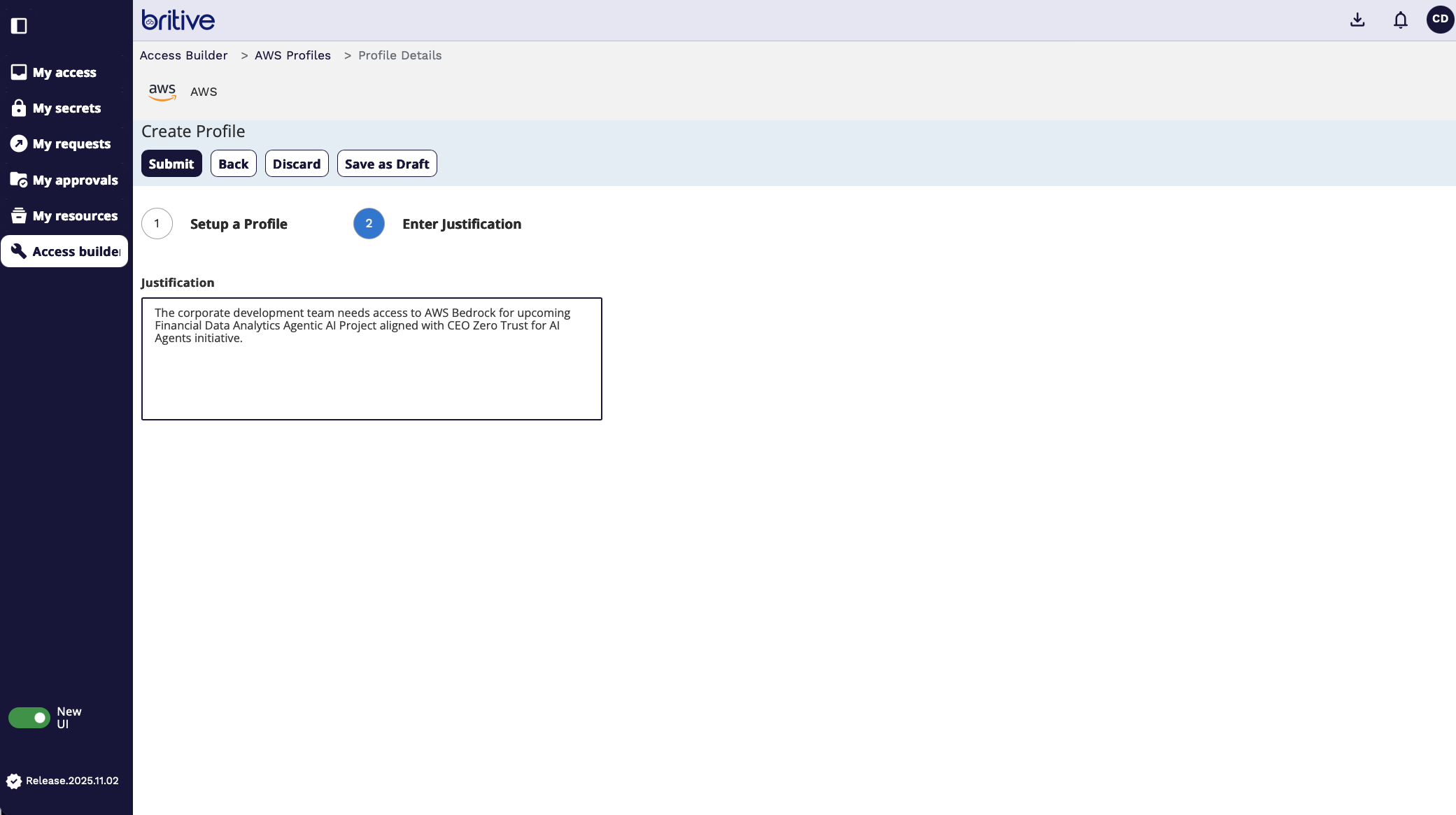Discard the profile draft
Image resolution: width=1456 pixels, height=815 pixels.
pyautogui.click(x=297, y=164)
